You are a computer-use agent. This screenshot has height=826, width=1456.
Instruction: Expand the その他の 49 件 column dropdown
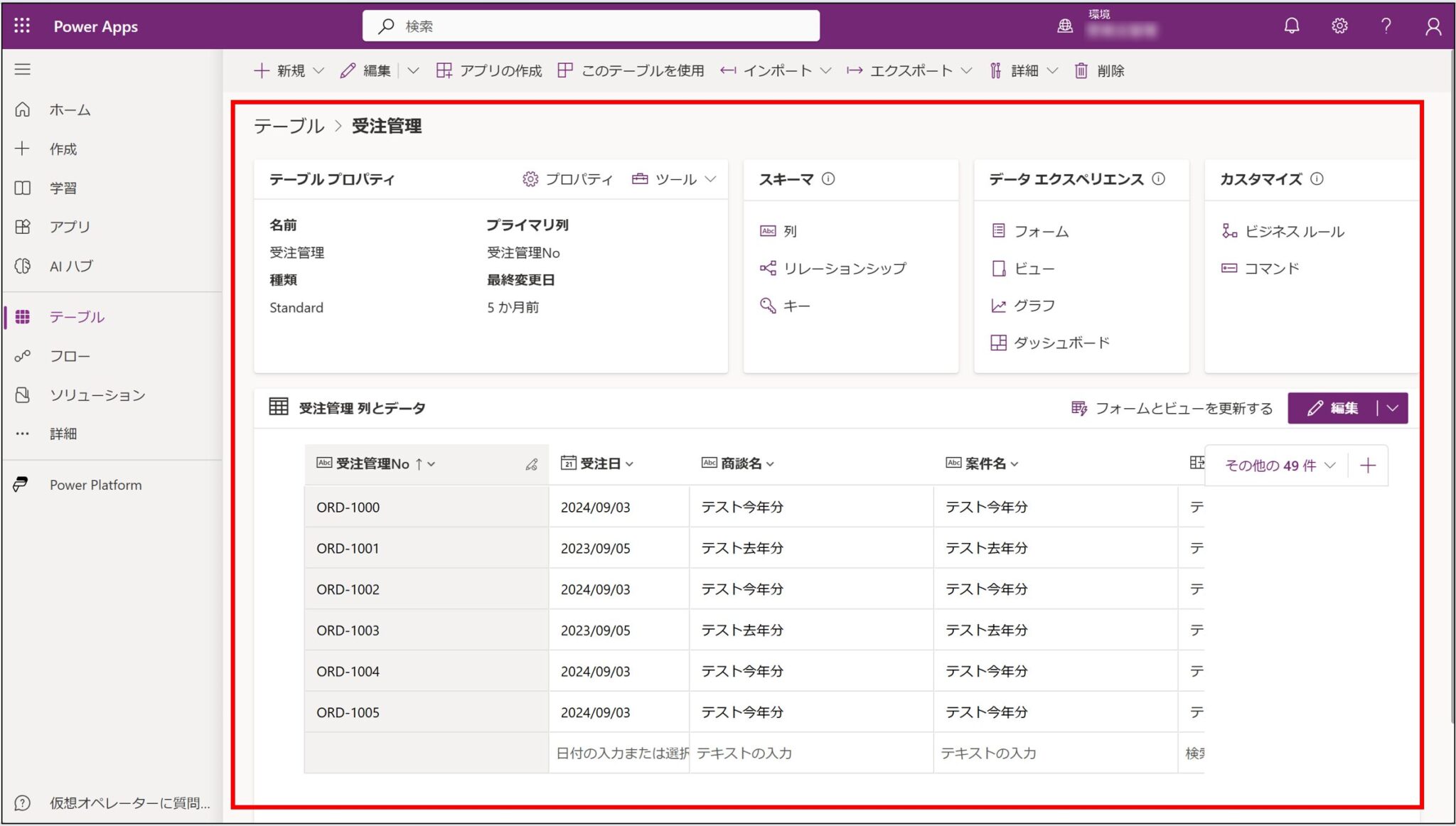click(1276, 465)
